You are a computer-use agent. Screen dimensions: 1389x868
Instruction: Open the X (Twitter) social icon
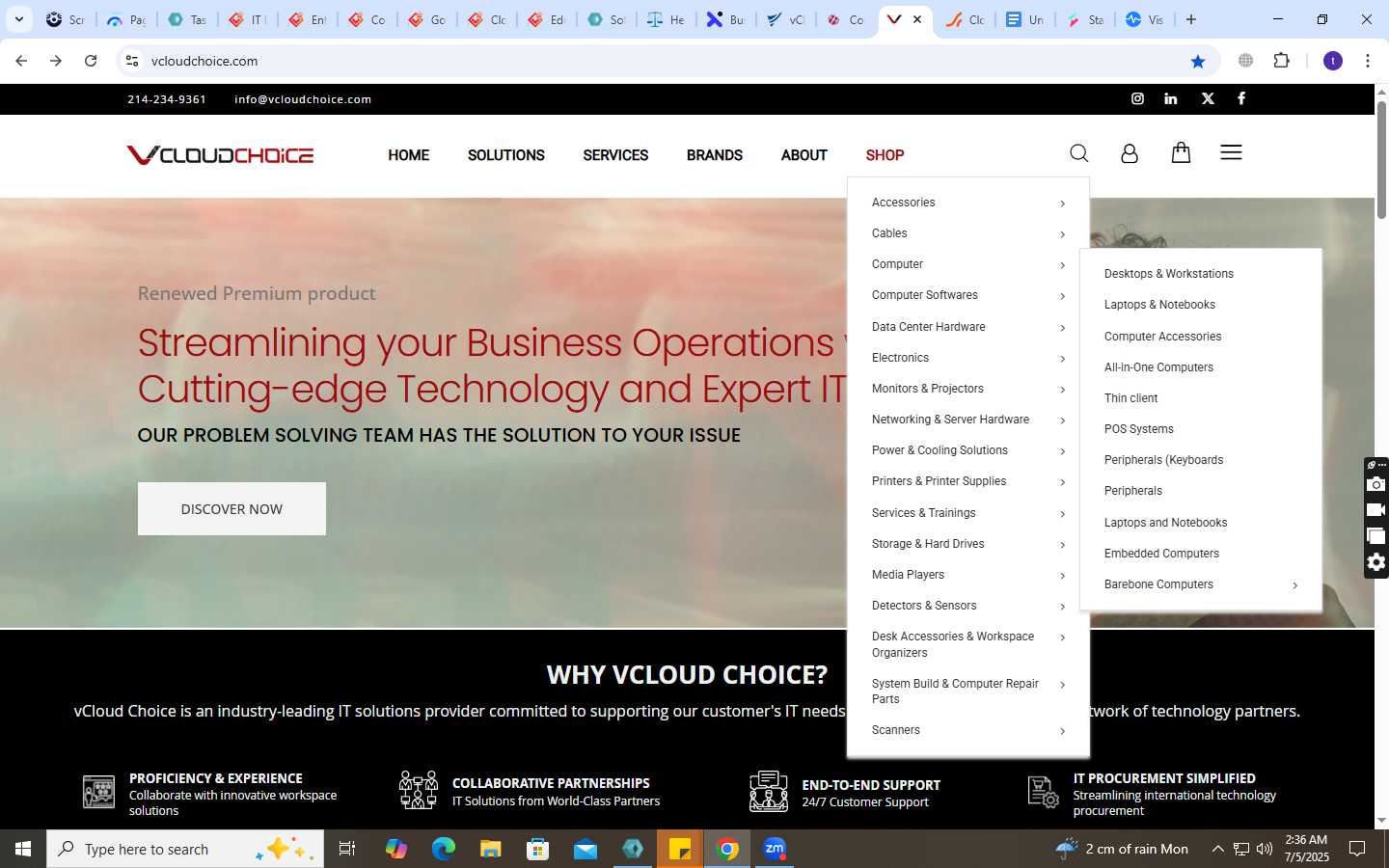(1208, 98)
